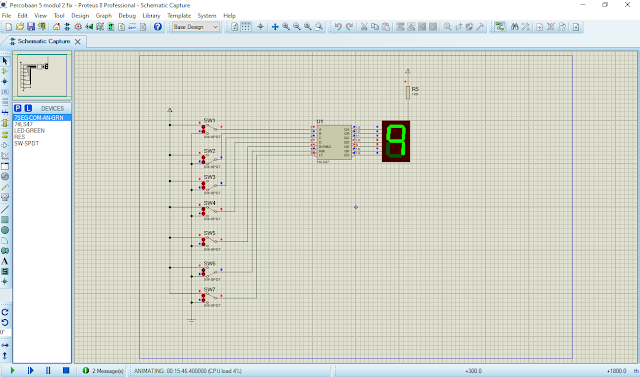The image size is (640, 377).
Task: Rotate anticlockwise using the rotation icon
Action: point(5,322)
